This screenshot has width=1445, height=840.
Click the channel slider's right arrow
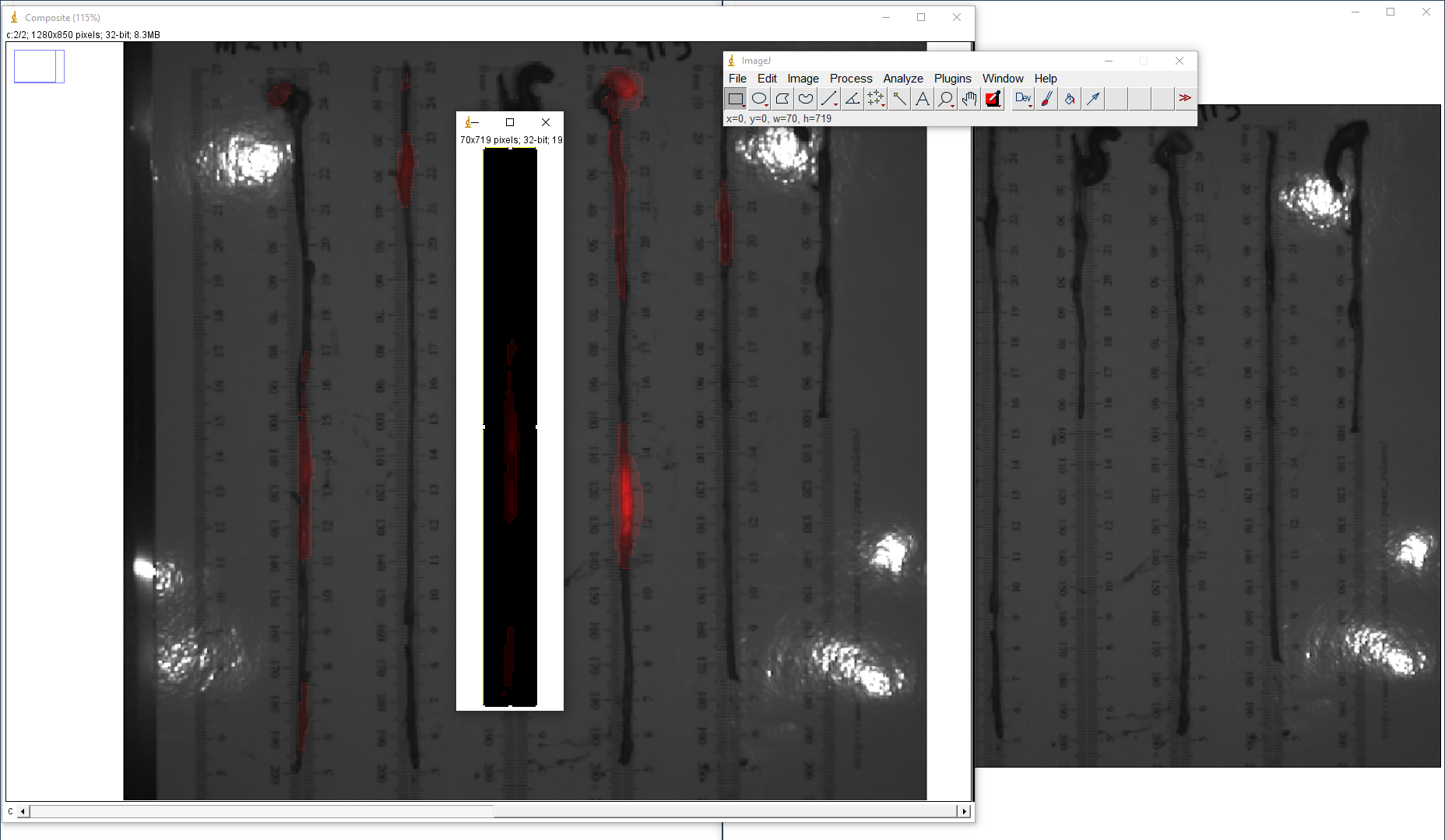[x=964, y=811]
